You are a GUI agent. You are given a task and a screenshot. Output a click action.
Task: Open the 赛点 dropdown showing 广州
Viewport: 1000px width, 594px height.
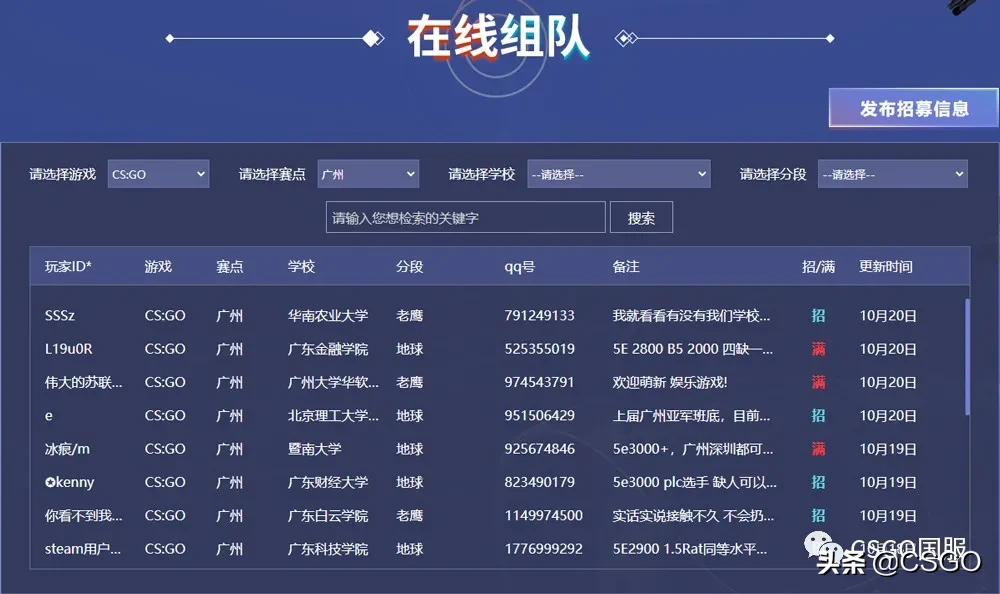coord(368,174)
